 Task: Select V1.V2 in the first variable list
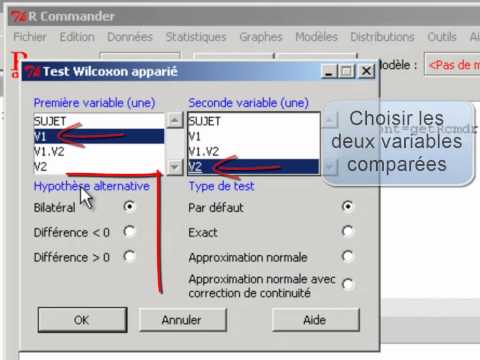99,152
